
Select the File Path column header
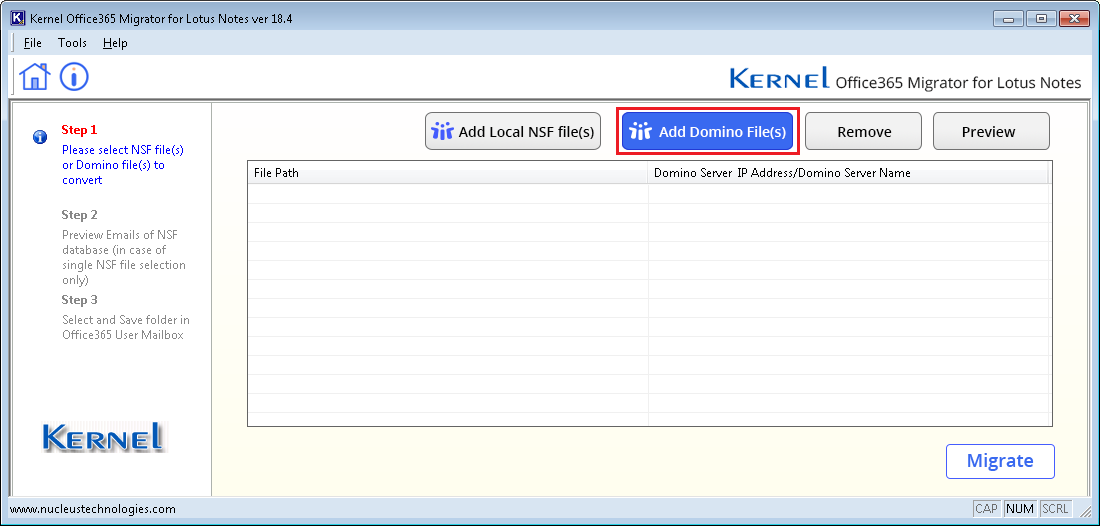[x=448, y=173]
